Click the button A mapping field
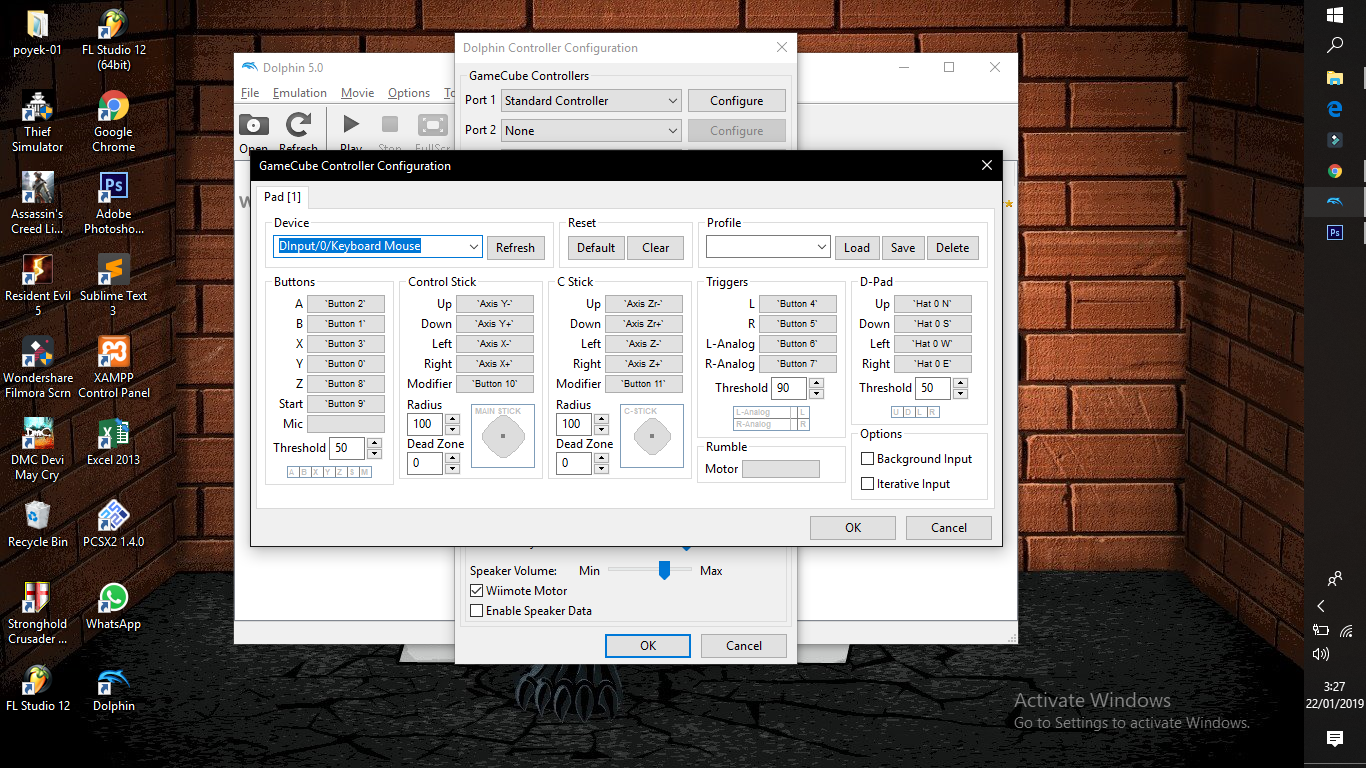Screen dimensions: 1366x768 tap(345, 304)
